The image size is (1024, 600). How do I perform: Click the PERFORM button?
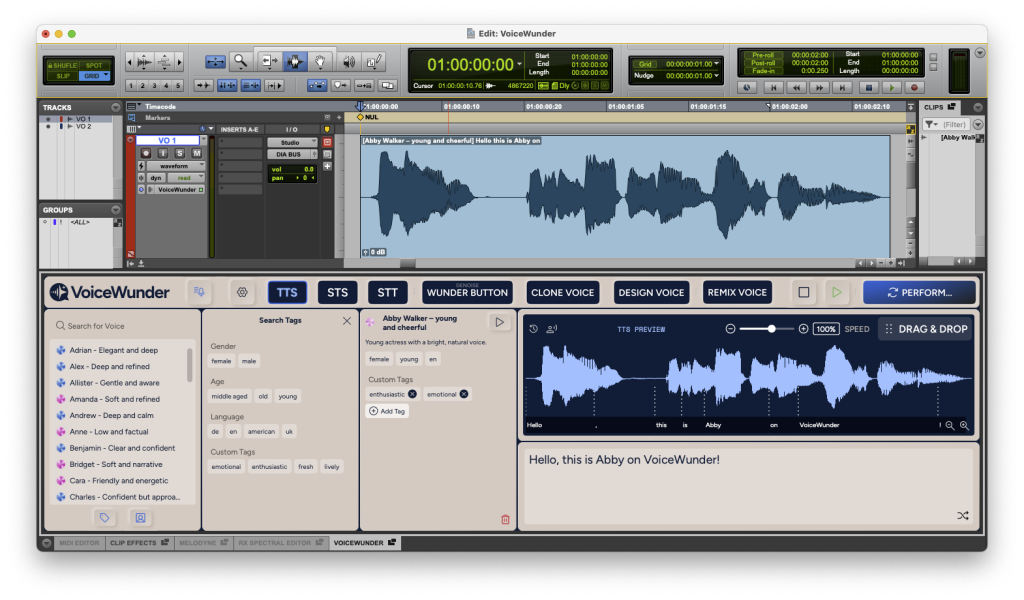click(x=920, y=292)
